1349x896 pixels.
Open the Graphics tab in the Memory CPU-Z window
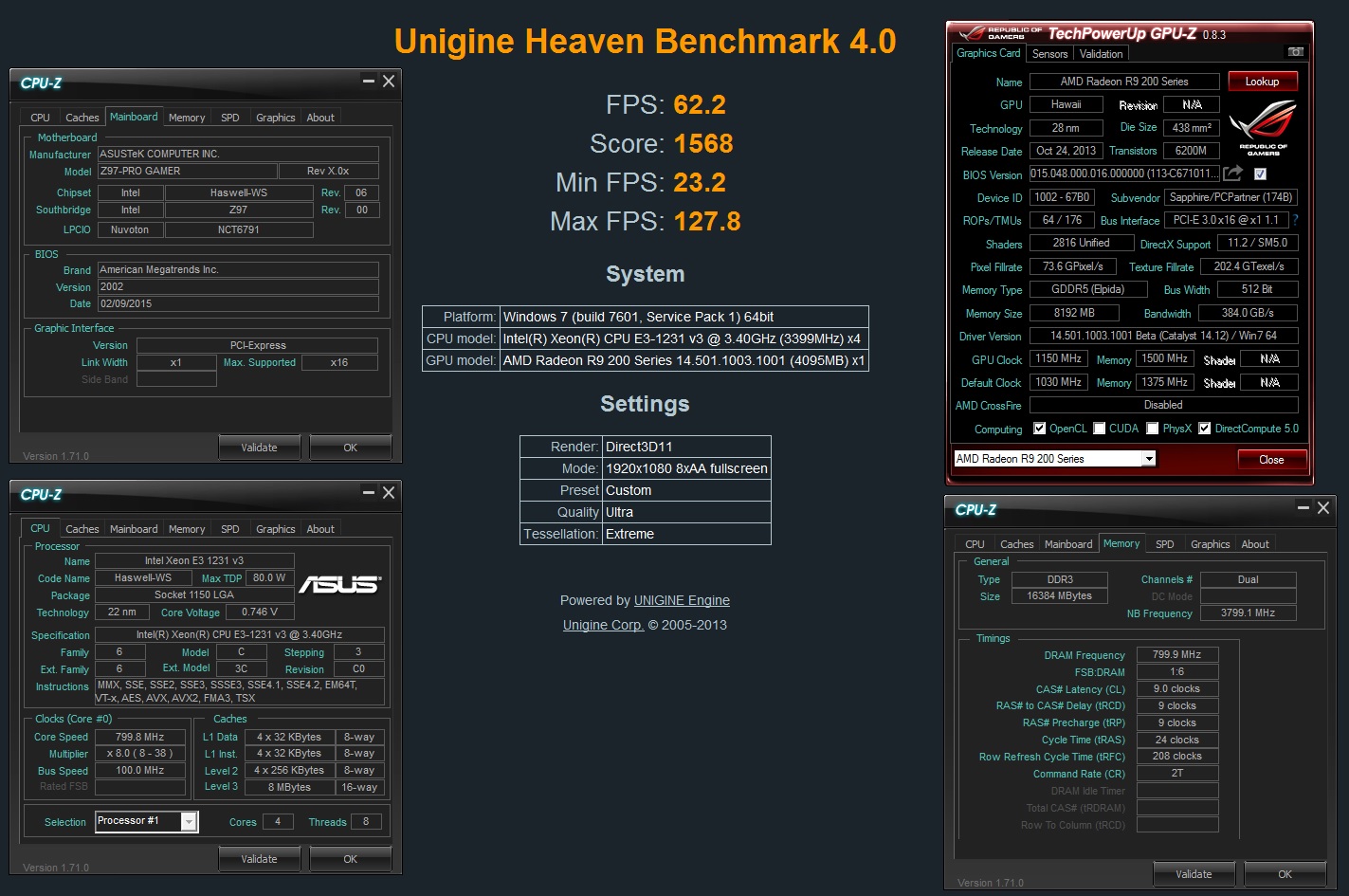click(1211, 544)
